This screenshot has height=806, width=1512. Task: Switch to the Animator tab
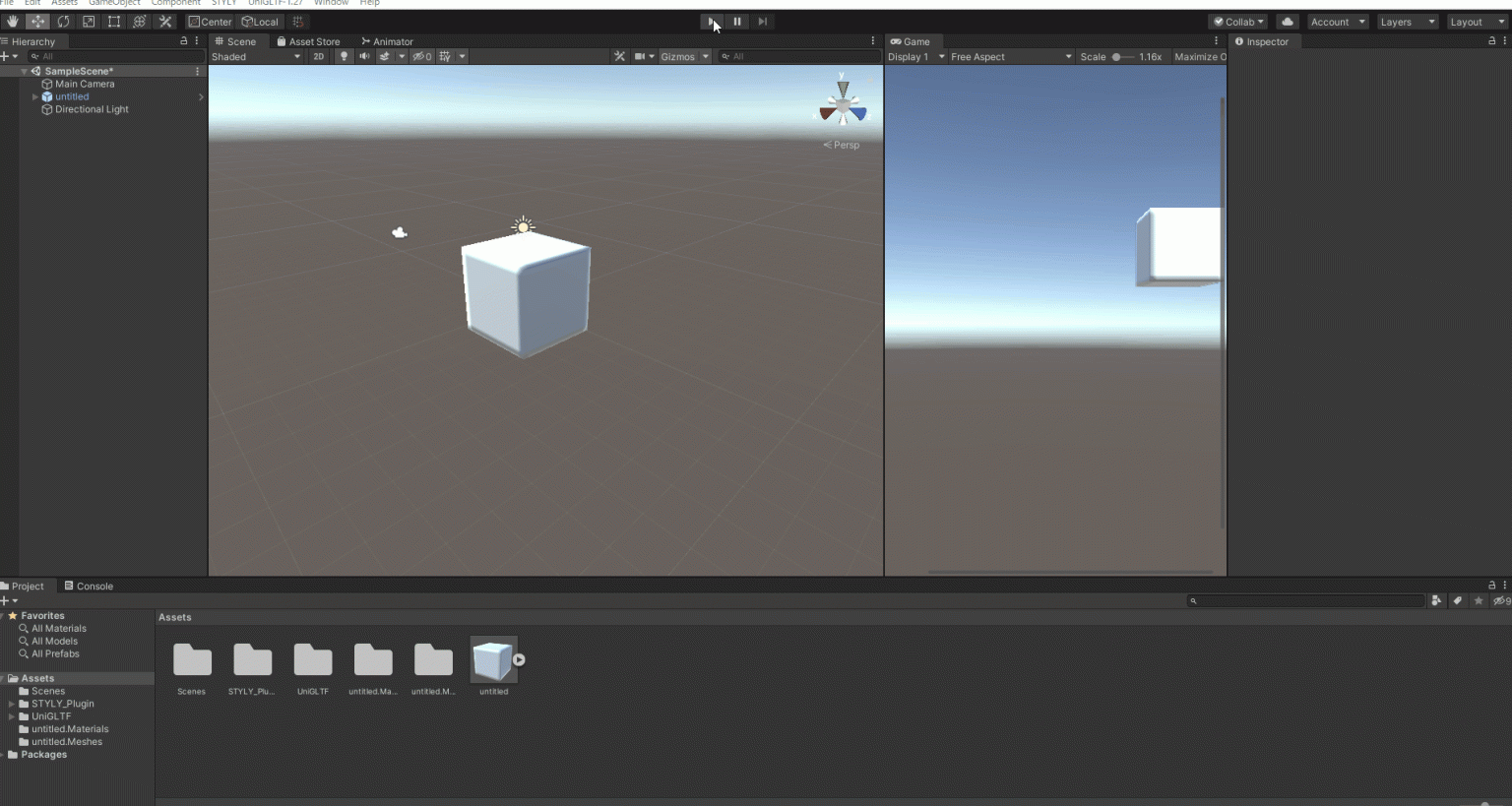coord(387,41)
